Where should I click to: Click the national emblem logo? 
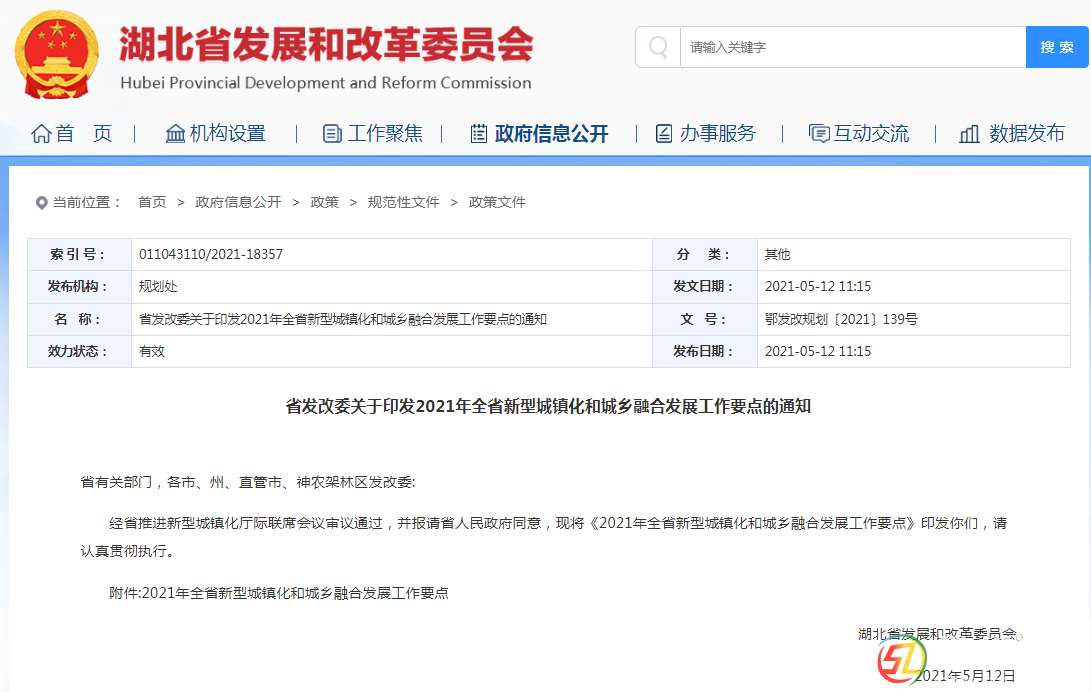(x=57, y=53)
